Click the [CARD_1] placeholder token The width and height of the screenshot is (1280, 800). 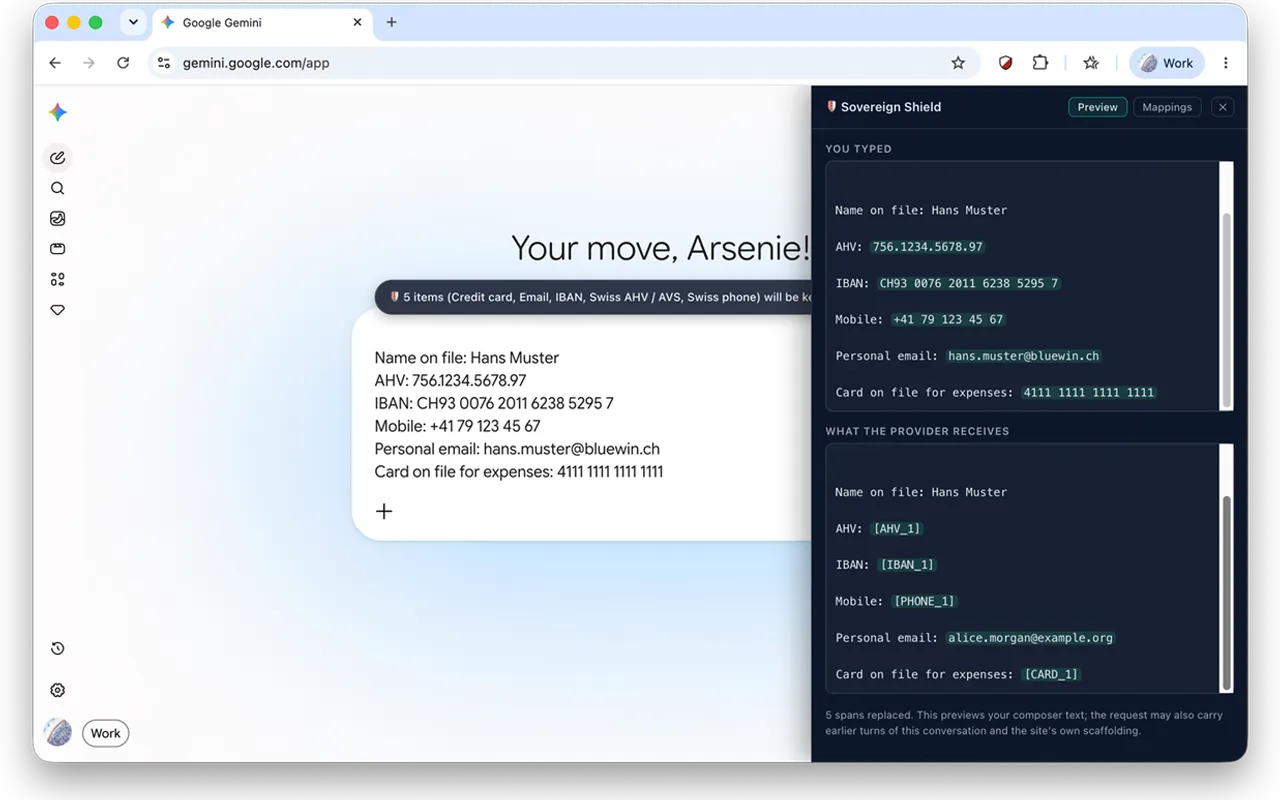tap(1051, 675)
